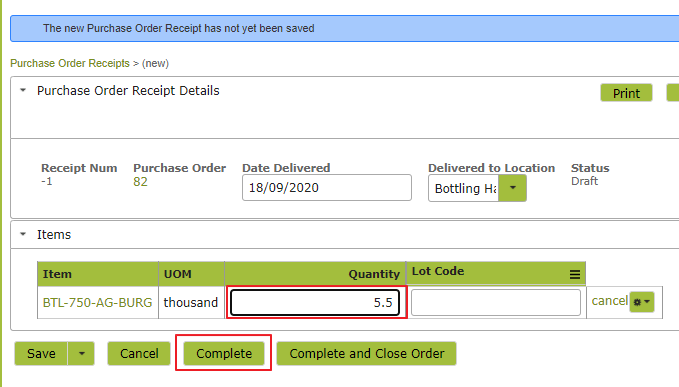
Task: Click the Draft status value
Action: (584, 181)
